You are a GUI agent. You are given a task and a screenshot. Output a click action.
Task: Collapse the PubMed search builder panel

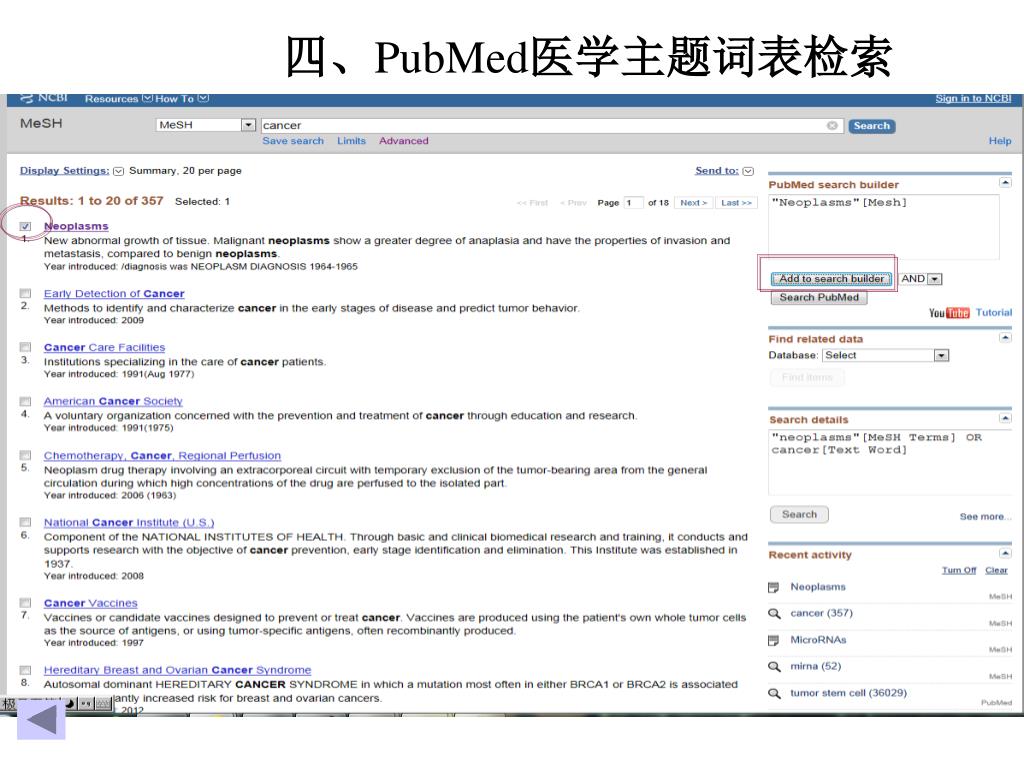[1005, 182]
